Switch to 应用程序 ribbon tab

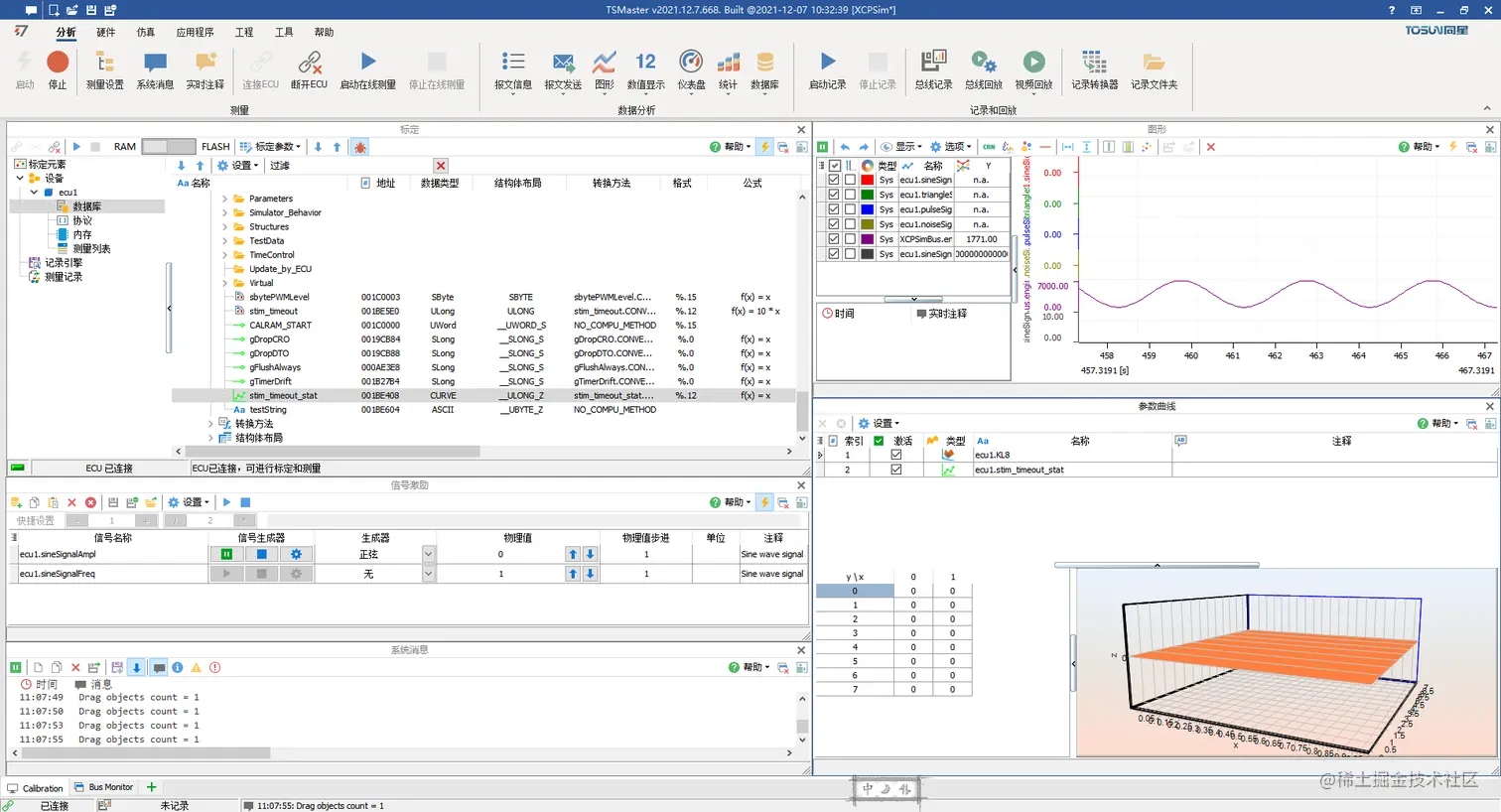pyautogui.click(x=195, y=32)
